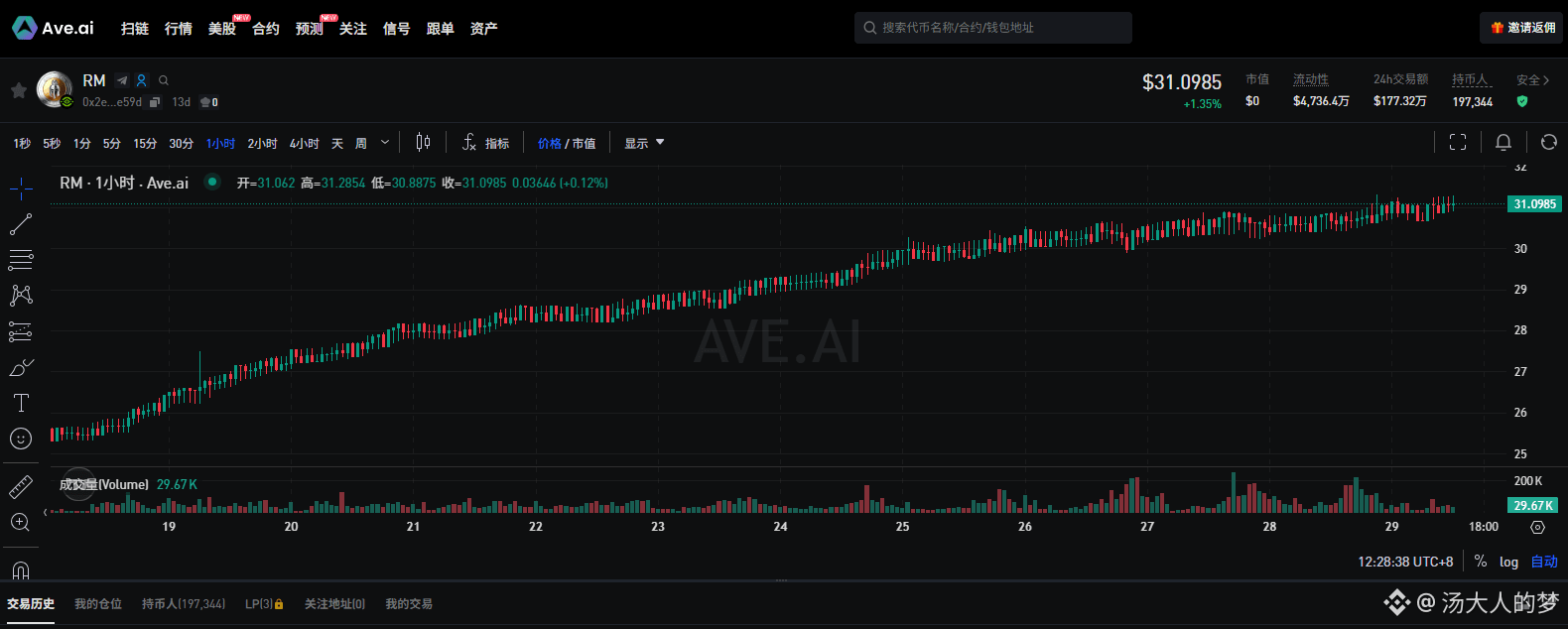Open the 资产 assets menu
The image size is (1568, 629).
[x=484, y=29]
